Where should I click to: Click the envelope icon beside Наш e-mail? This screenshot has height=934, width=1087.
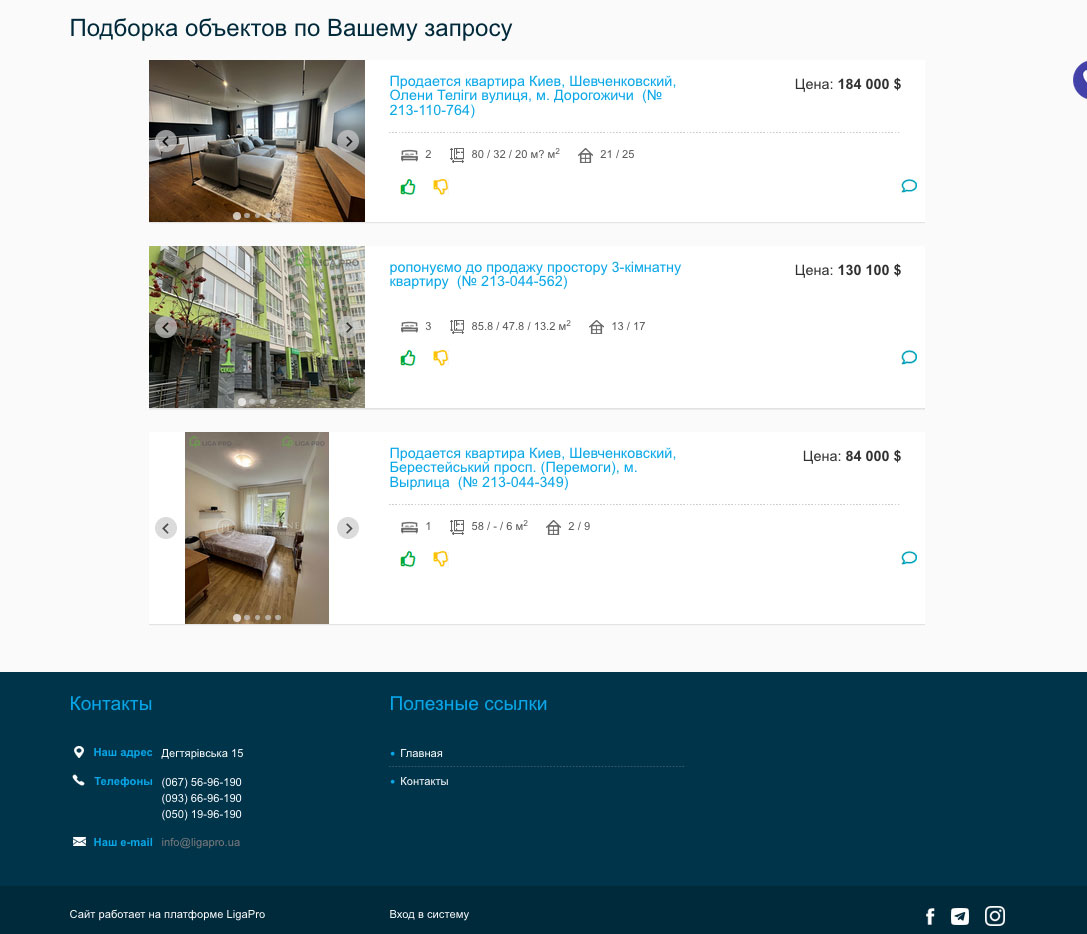[x=79, y=841]
